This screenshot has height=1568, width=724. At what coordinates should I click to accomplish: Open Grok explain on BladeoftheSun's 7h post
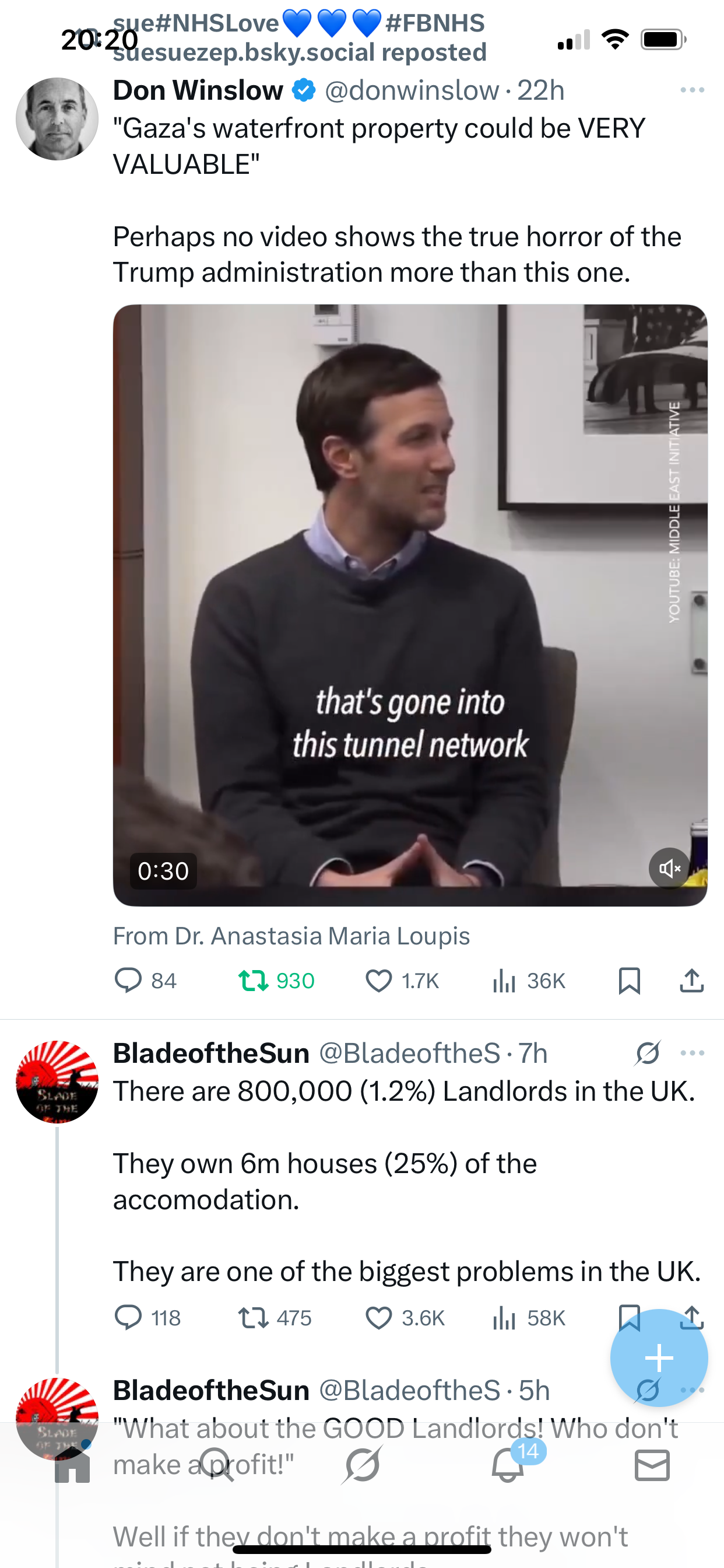648,1053
